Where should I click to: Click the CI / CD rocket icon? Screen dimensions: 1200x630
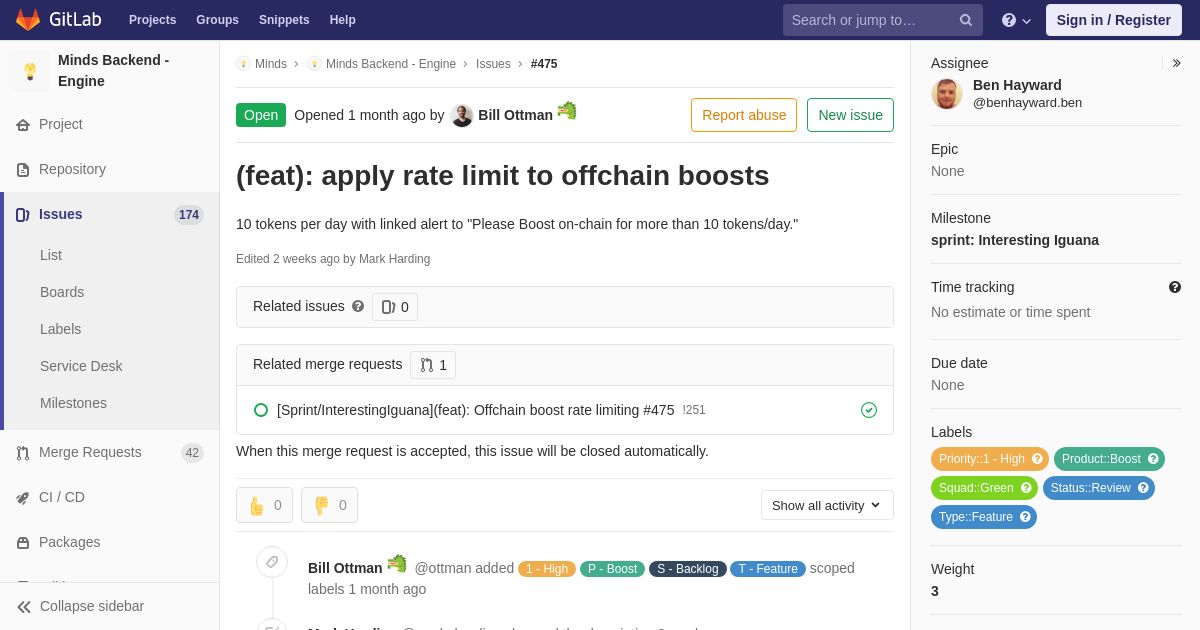click(23, 498)
